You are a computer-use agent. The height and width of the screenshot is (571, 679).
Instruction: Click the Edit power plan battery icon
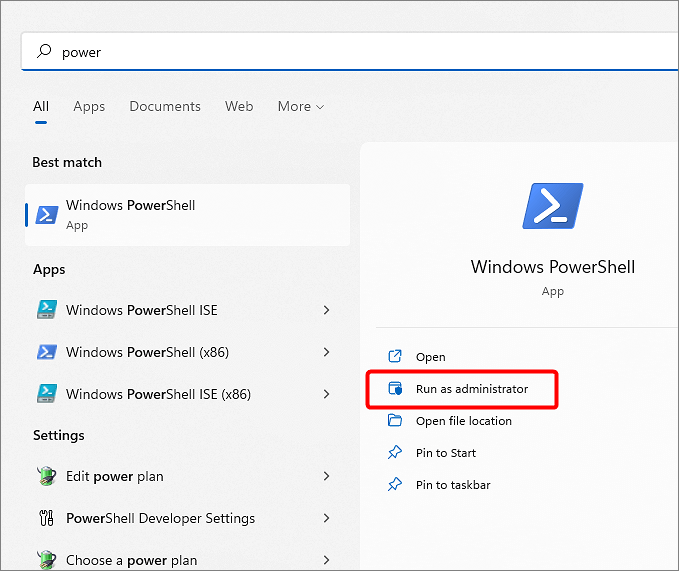click(x=47, y=476)
